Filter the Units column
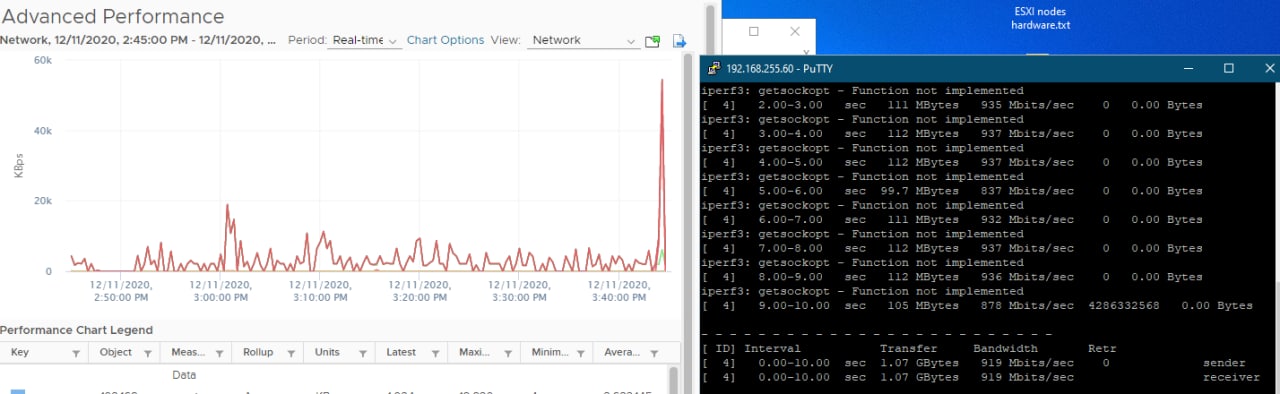Viewport: 1280px width, 394px height. [362, 353]
